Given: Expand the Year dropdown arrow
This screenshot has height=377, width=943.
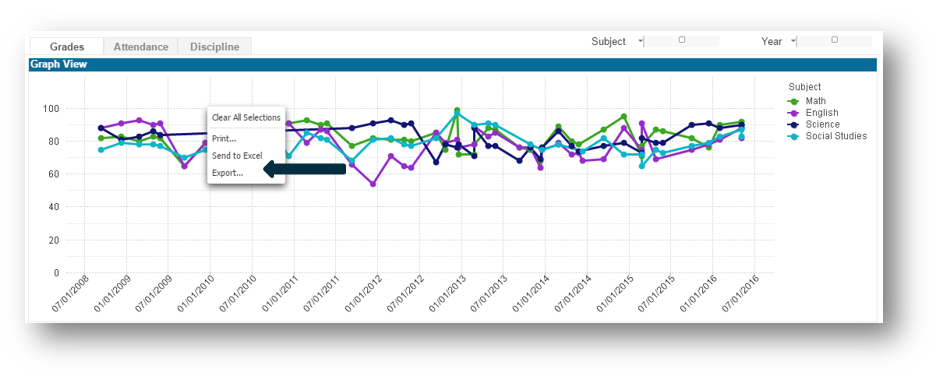Looking at the screenshot, I should [793, 41].
